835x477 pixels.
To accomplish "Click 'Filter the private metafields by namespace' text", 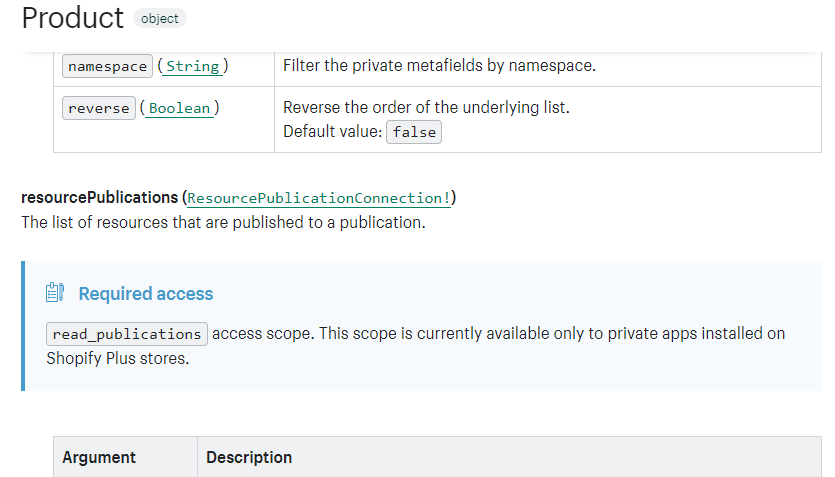I will point(439,65).
